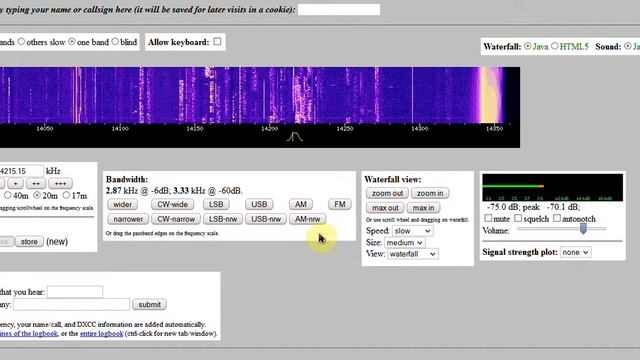The height and width of the screenshot is (360, 640).
Task: Click the 'that you hear' callsign input field
Action: (75, 292)
